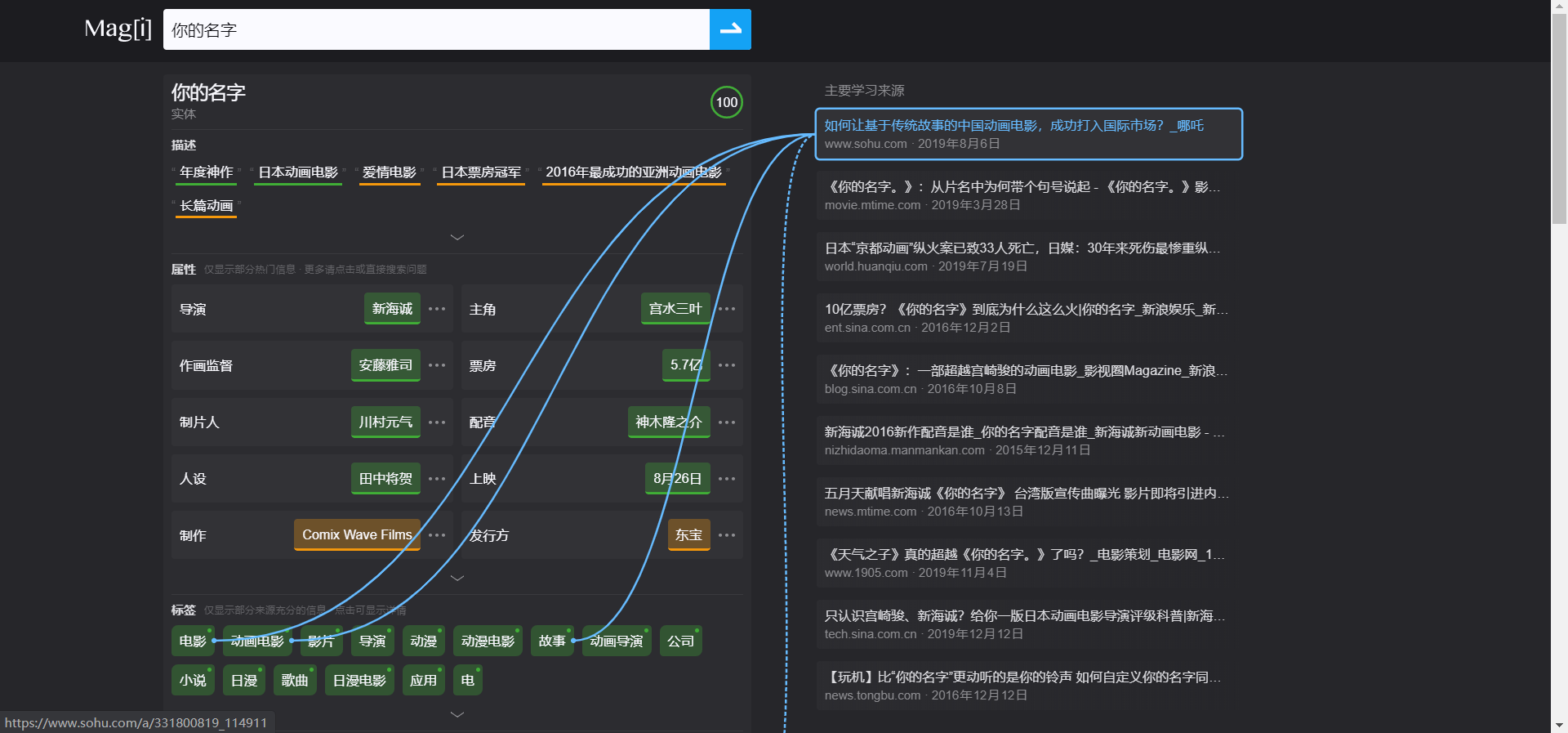Screen dimensions: 1568x733
Task: Open the nizhidaoma.manmankan.com 配音 source link
Action: click(x=1029, y=440)
